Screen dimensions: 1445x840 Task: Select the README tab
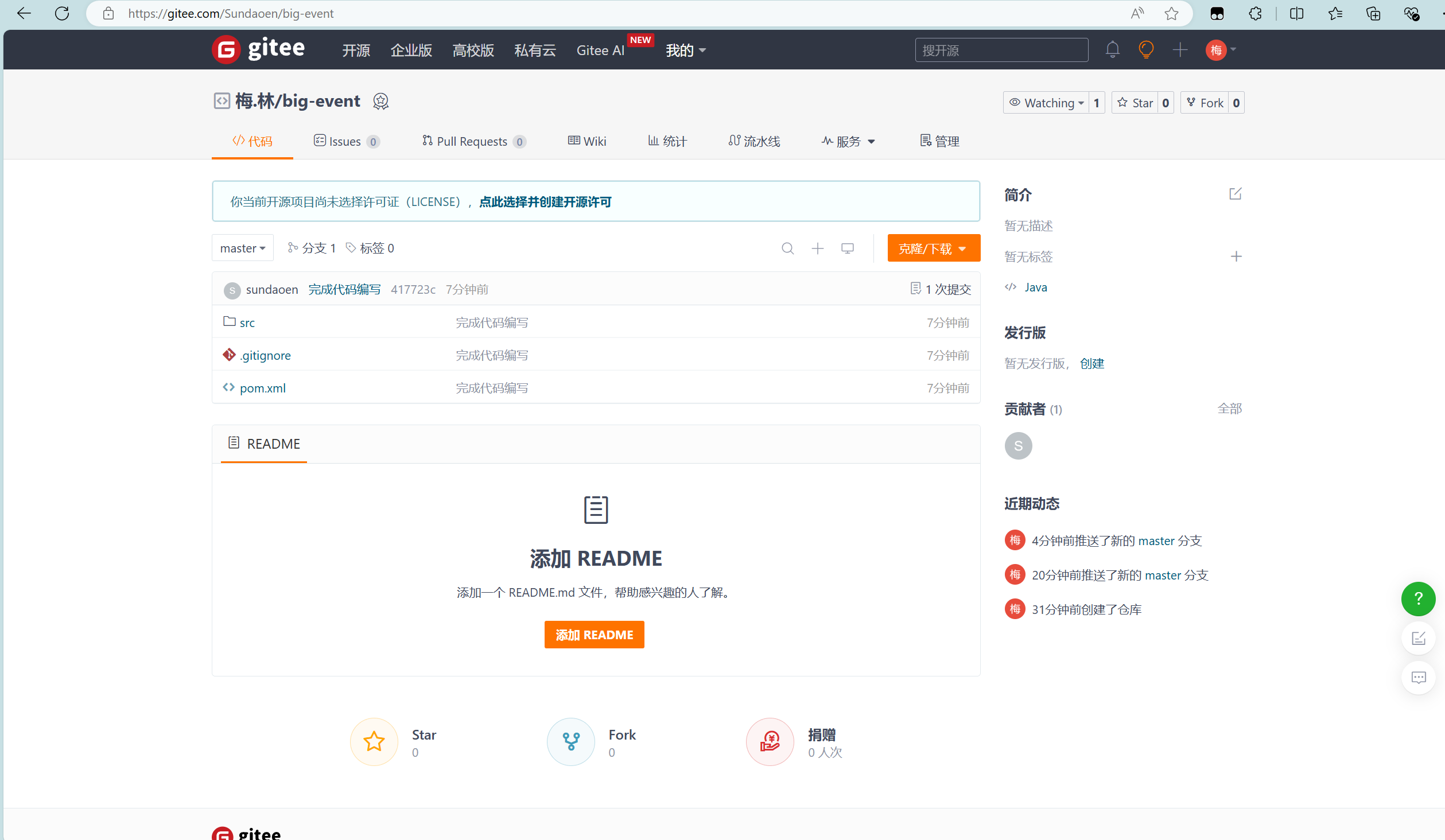pyautogui.click(x=264, y=444)
